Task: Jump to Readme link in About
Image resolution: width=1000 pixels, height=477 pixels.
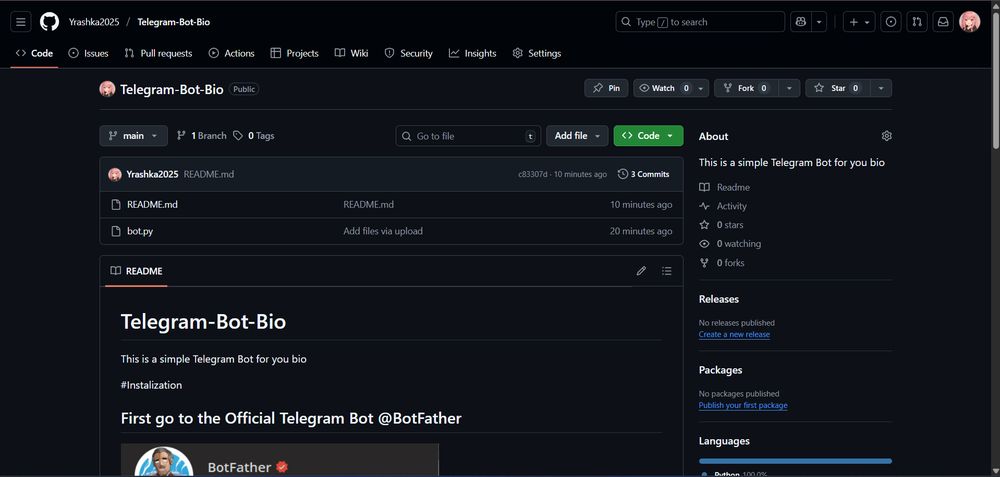Action: [x=724, y=187]
